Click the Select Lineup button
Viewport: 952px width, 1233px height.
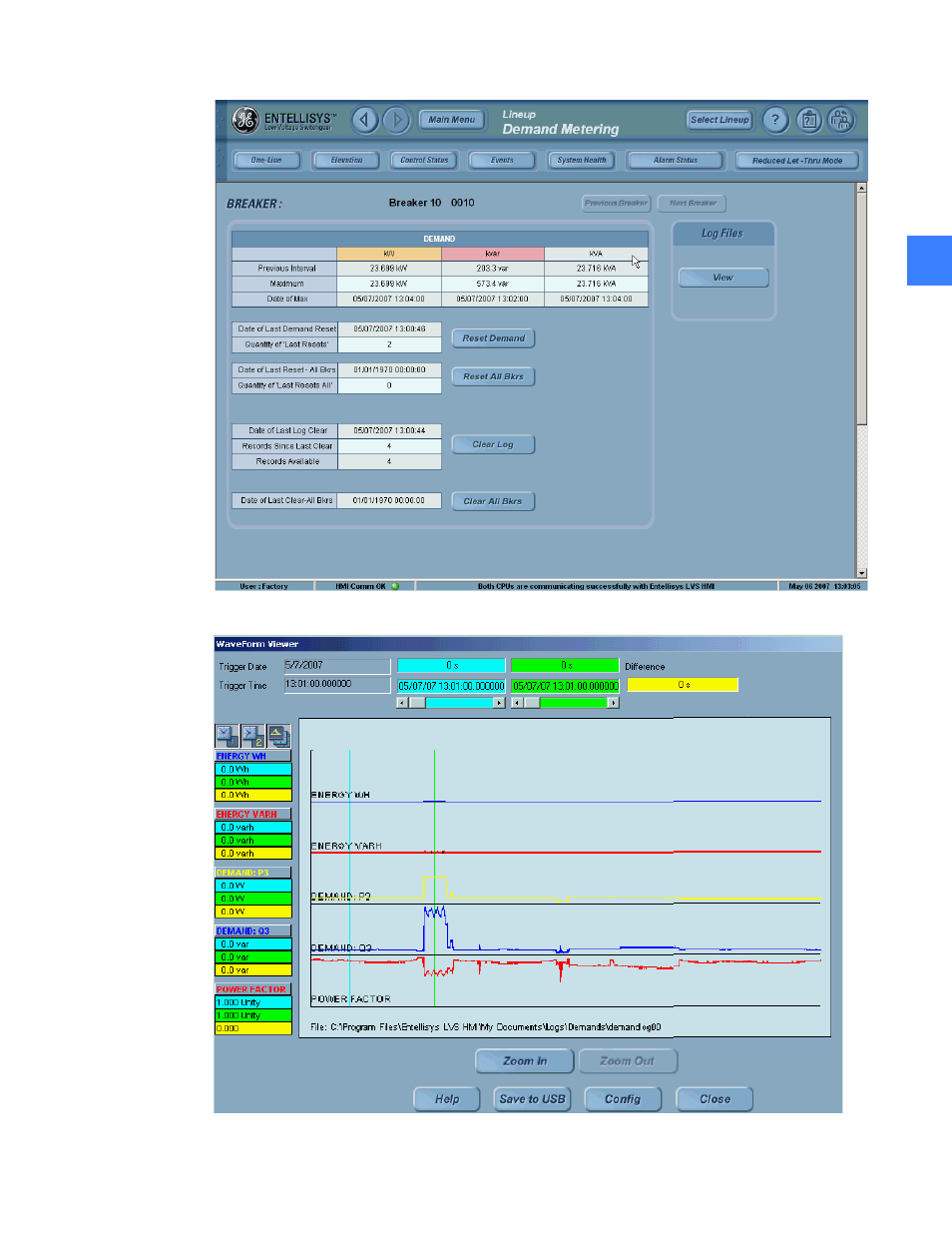(x=719, y=120)
